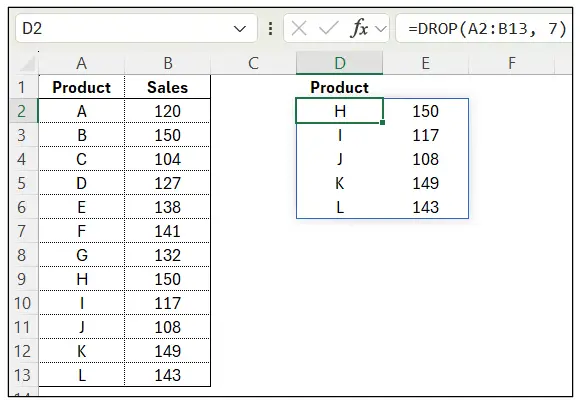Click cell A8 containing G

82,255
